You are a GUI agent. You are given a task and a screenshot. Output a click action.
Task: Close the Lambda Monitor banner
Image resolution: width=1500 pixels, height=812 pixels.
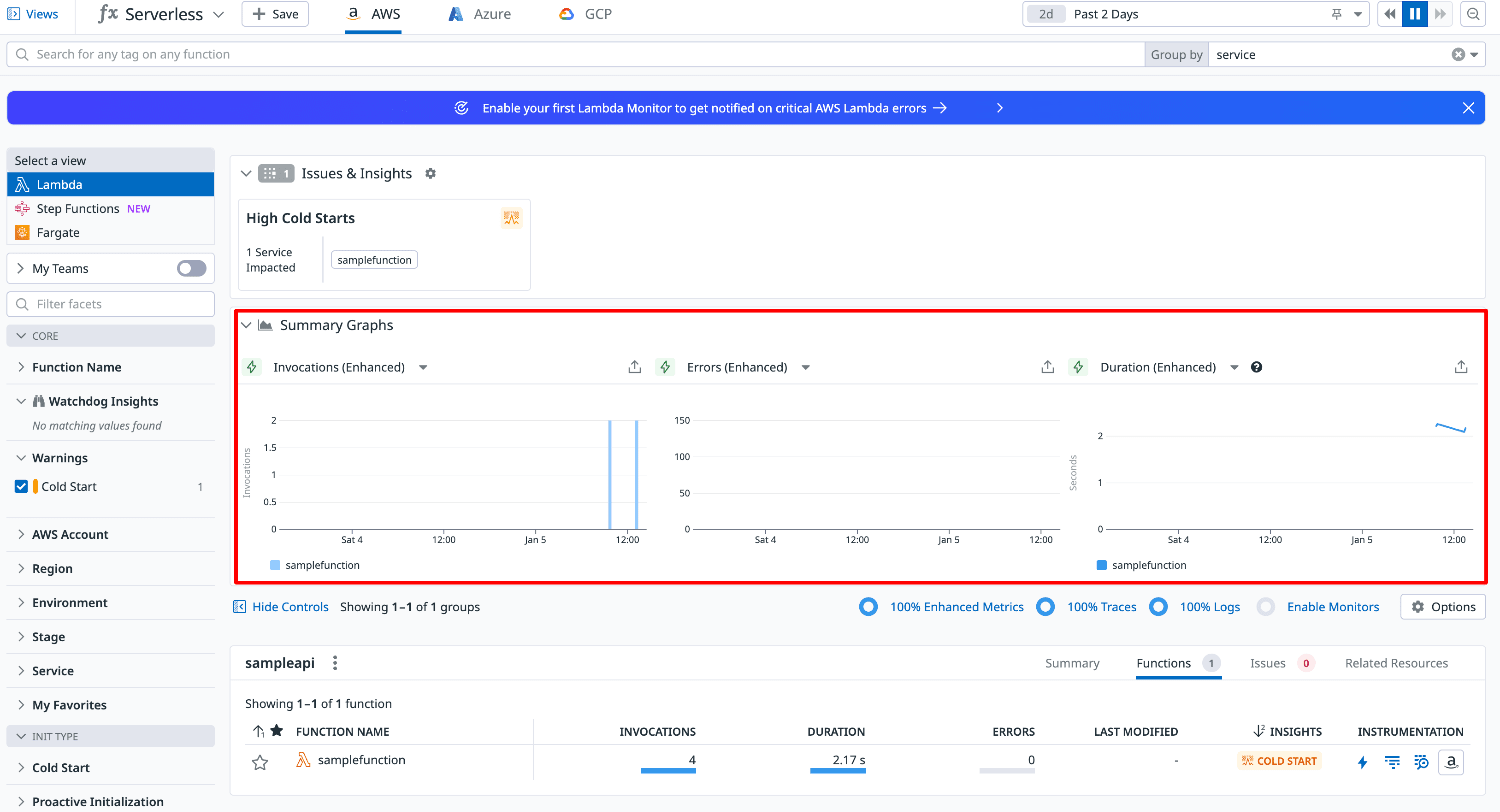tap(1468, 108)
